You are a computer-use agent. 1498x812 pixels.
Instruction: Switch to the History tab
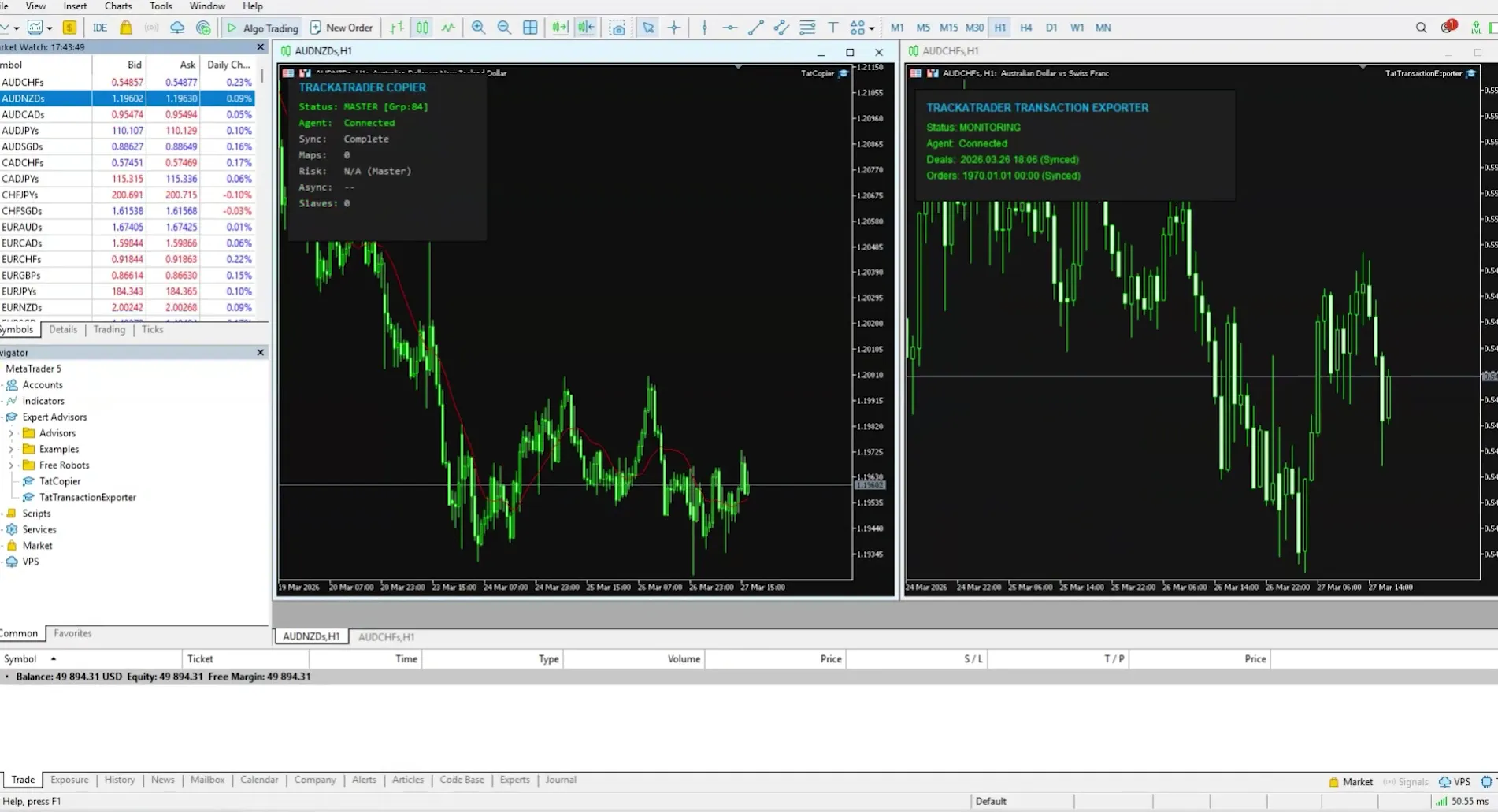pyautogui.click(x=120, y=780)
